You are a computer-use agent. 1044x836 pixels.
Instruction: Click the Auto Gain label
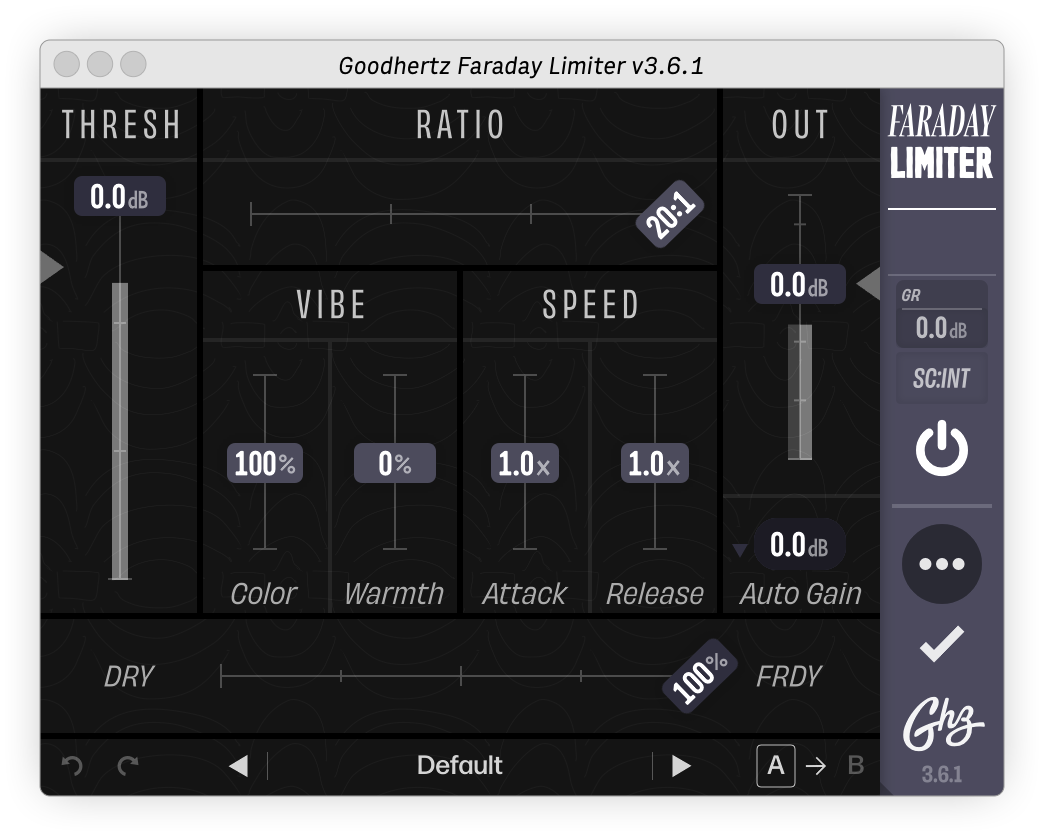tap(800, 593)
